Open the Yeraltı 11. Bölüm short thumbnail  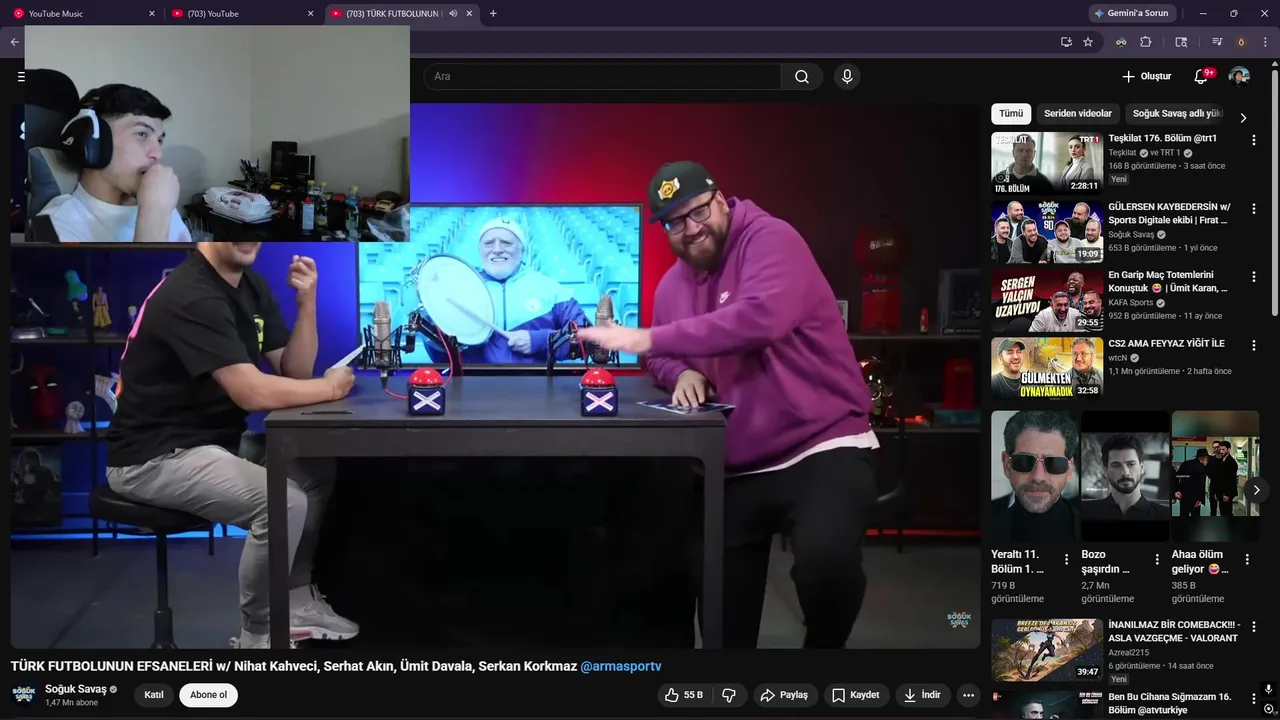[1035, 476]
